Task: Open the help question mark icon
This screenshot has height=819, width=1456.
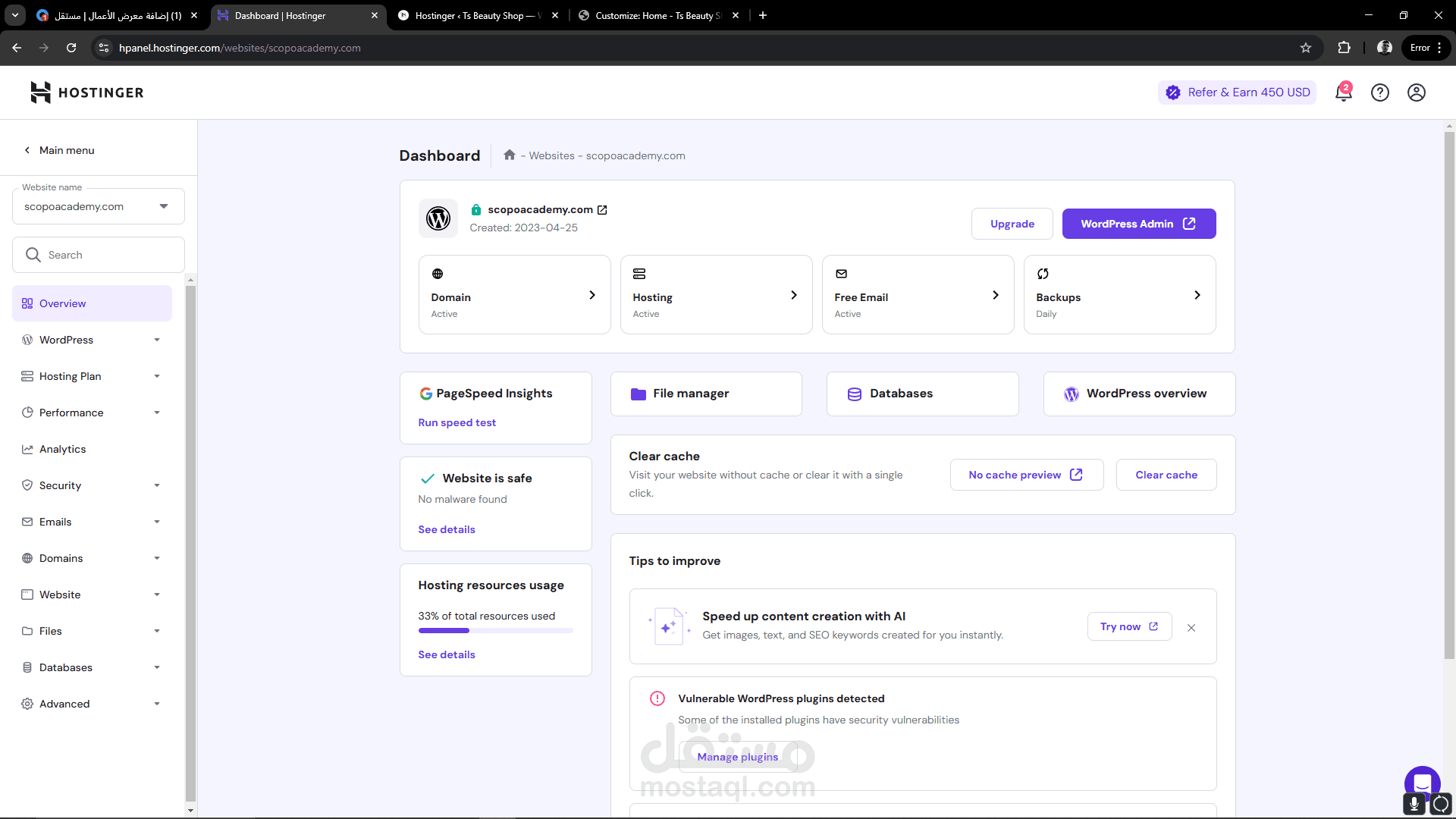Action: tap(1379, 93)
